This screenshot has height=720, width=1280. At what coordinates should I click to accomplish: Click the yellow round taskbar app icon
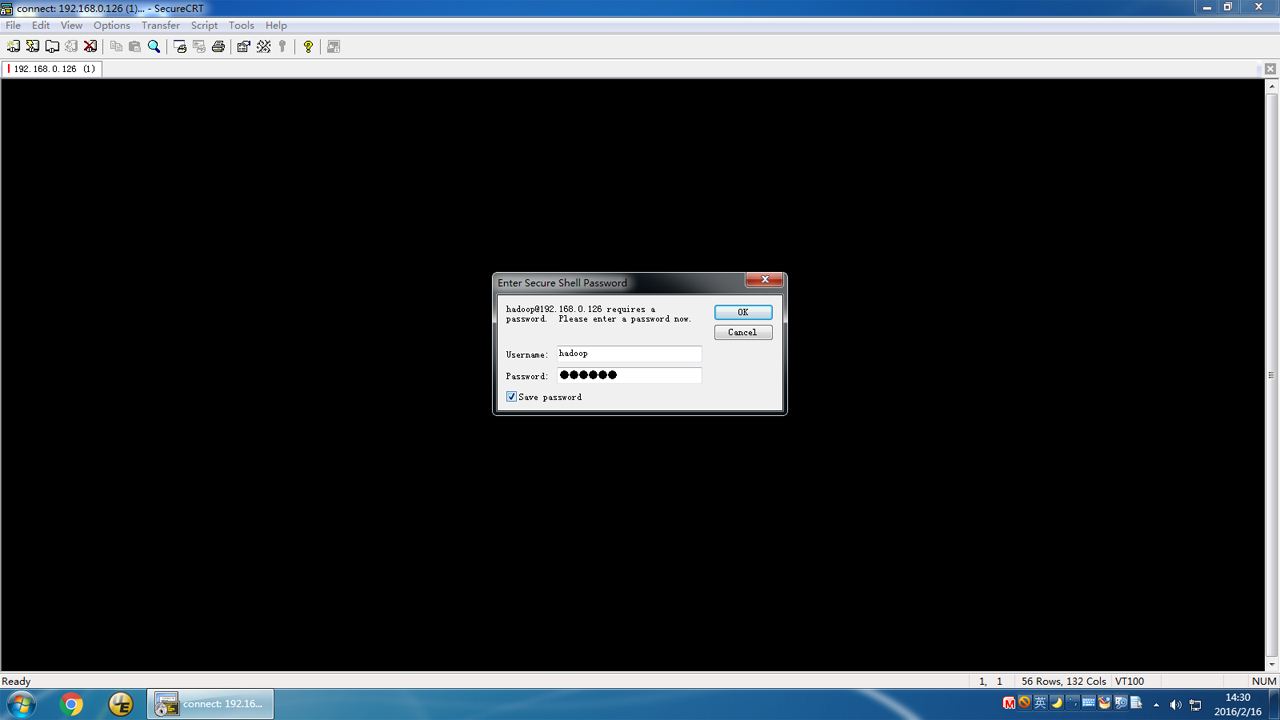[121, 704]
